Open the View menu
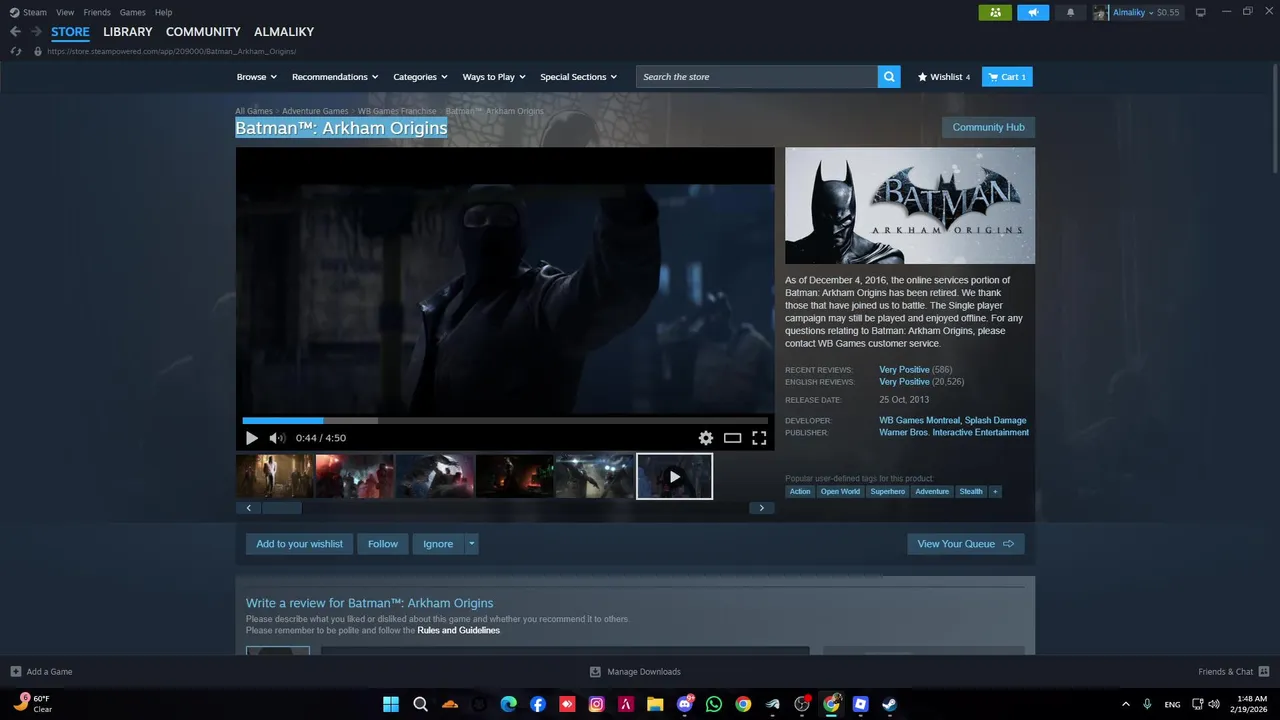Image resolution: width=1280 pixels, height=720 pixels. 65,12
